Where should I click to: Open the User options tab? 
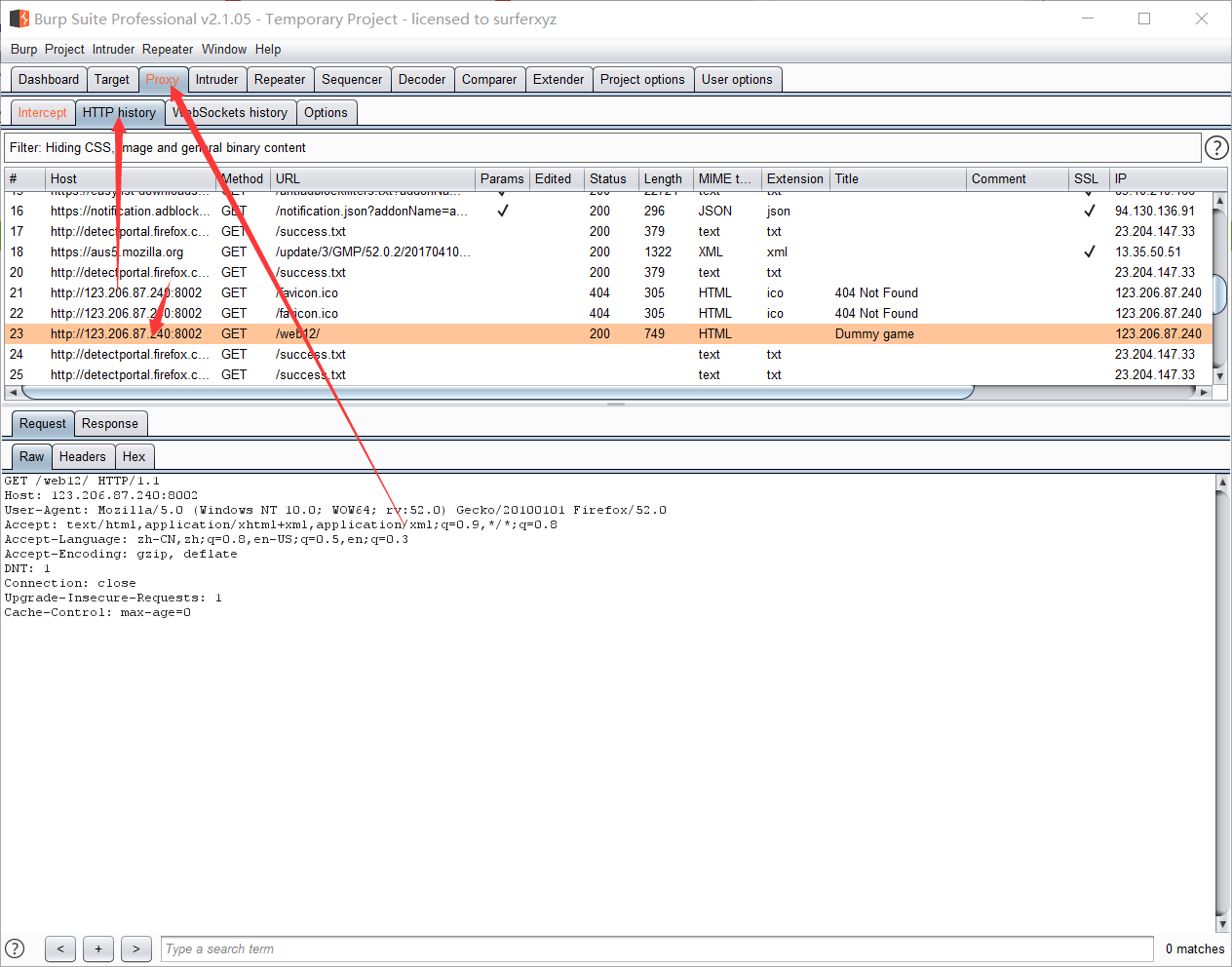pyautogui.click(x=737, y=80)
